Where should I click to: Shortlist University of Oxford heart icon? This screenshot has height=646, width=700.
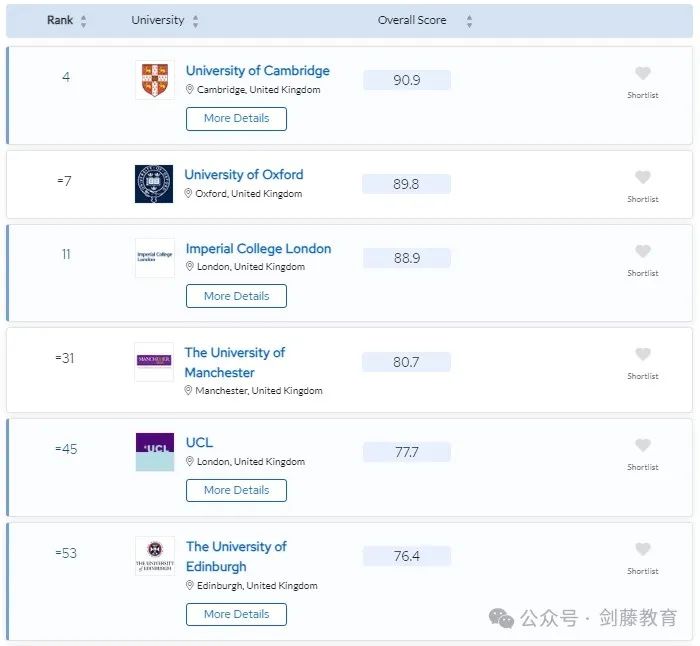[x=643, y=177]
